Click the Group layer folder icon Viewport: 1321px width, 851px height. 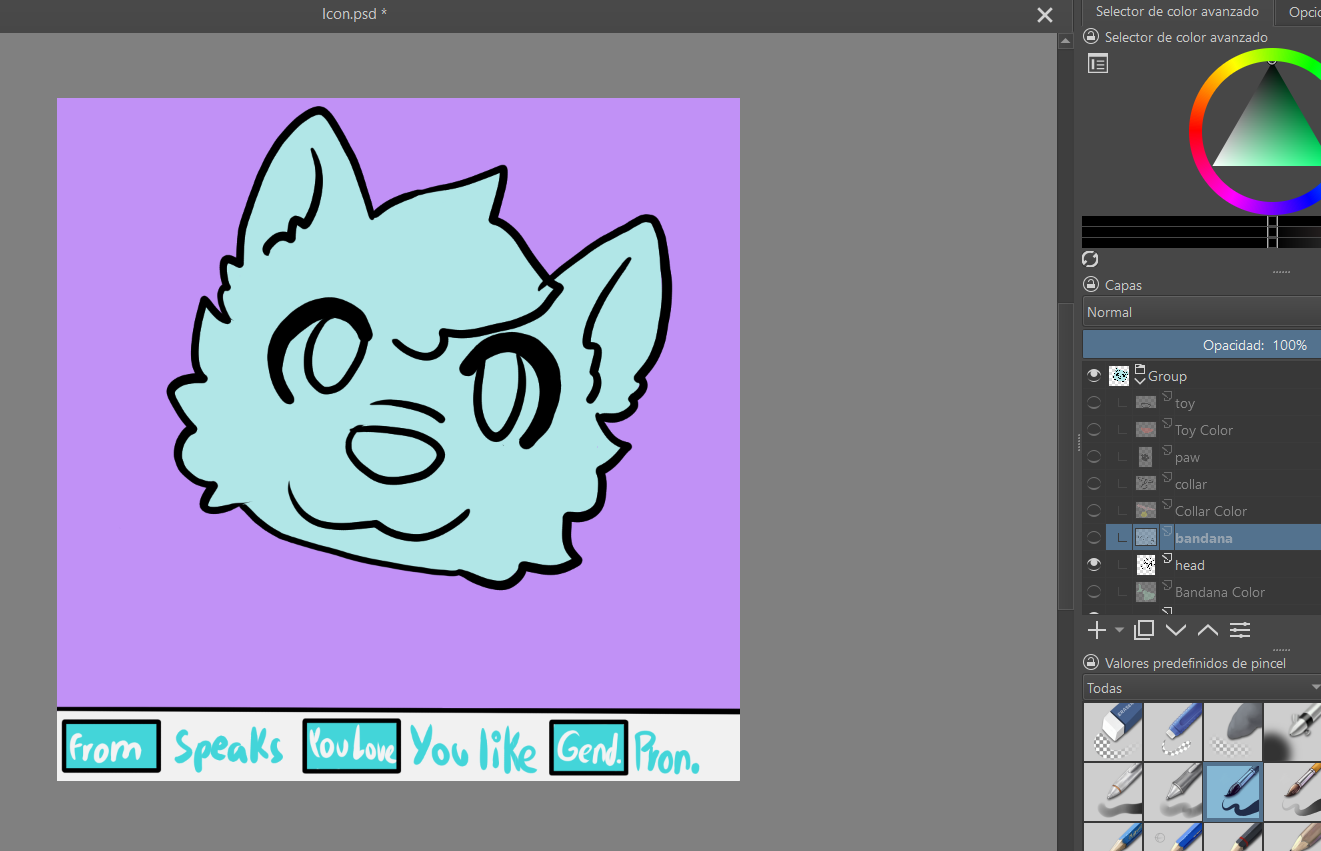[1140, 369]
